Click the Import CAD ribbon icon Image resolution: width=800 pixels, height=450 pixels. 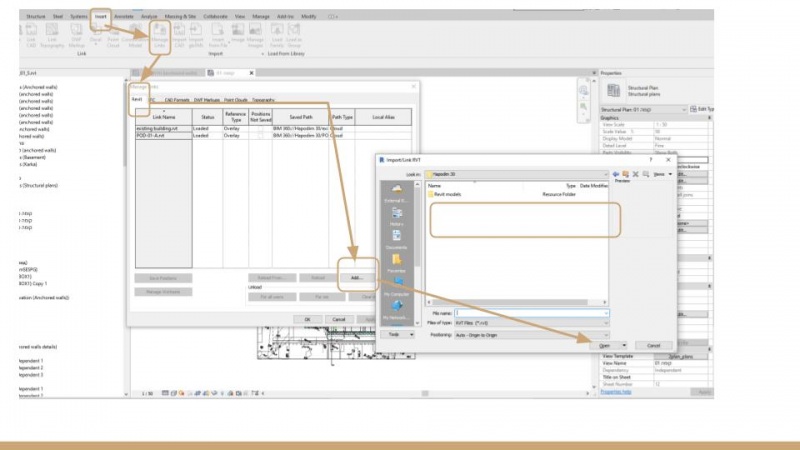180,40
